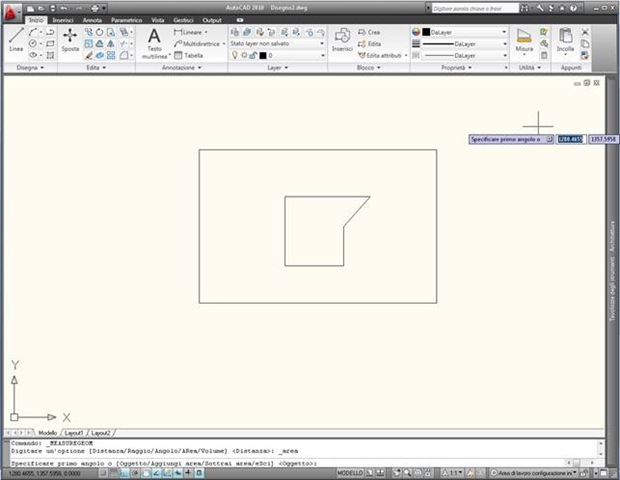620x480 pixels.
Task: Open the AutoCAD application menu logo
Action: (11, 12)
